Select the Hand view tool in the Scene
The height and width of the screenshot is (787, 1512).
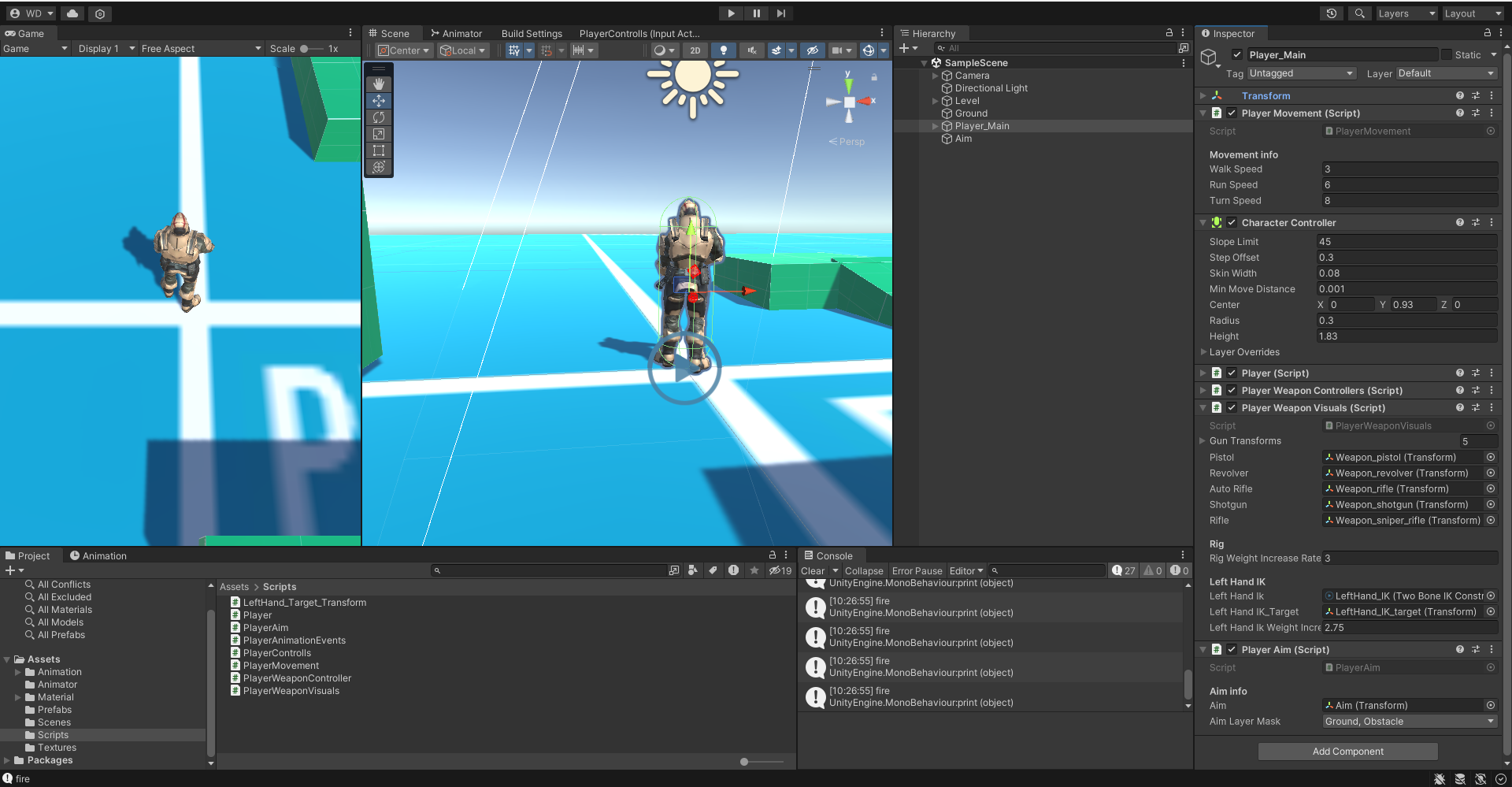pos(379,84)
